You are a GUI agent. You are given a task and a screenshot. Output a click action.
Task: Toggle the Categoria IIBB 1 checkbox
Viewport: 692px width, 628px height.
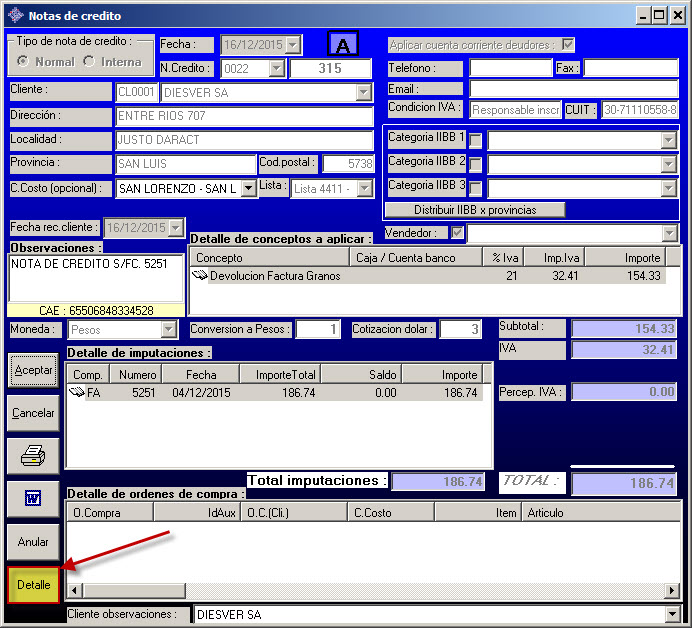click(476, 140)
